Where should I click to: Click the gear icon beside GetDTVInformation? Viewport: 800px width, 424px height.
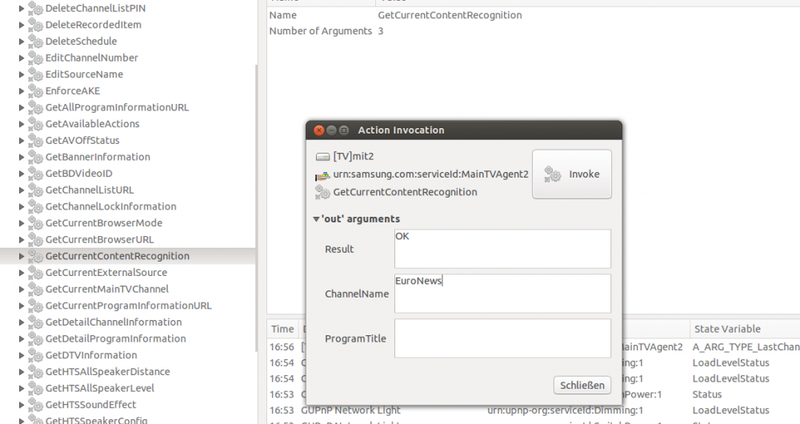tap(35, 355)
